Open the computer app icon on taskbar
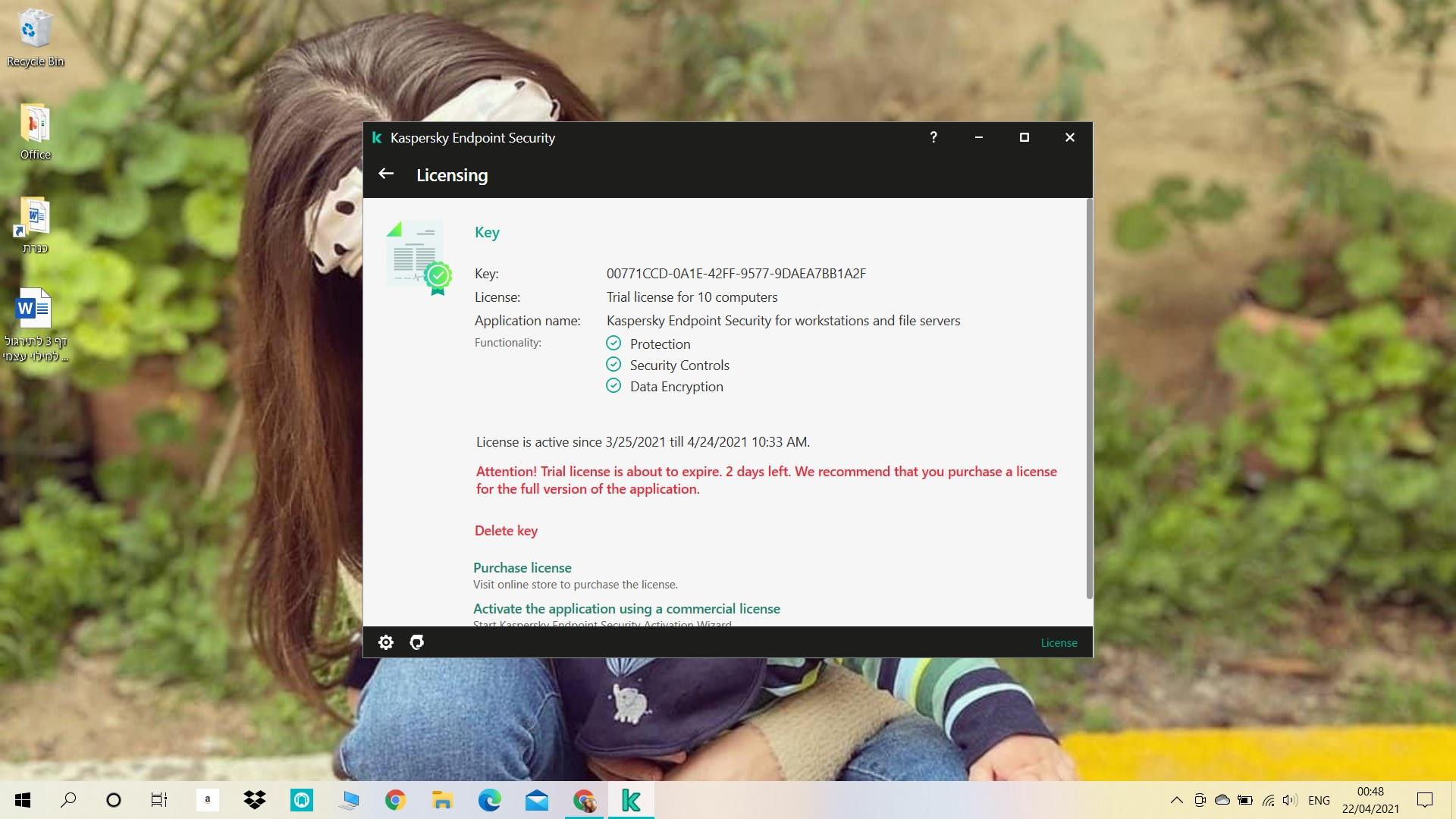The height and width of the screenshot is (819, 1456). pyautogui.click(x=349, y=800)
